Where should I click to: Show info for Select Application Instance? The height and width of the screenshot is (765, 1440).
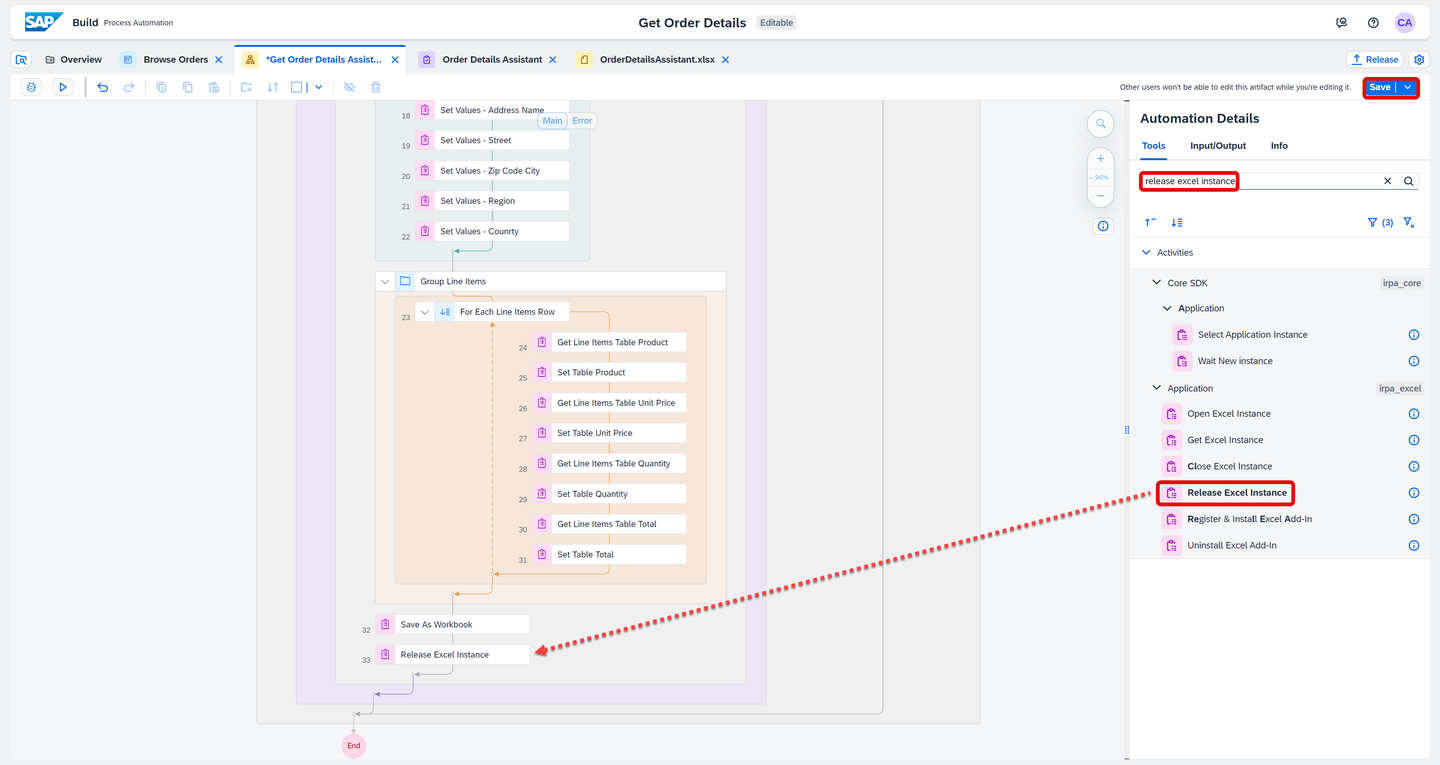coord(1414,335)
